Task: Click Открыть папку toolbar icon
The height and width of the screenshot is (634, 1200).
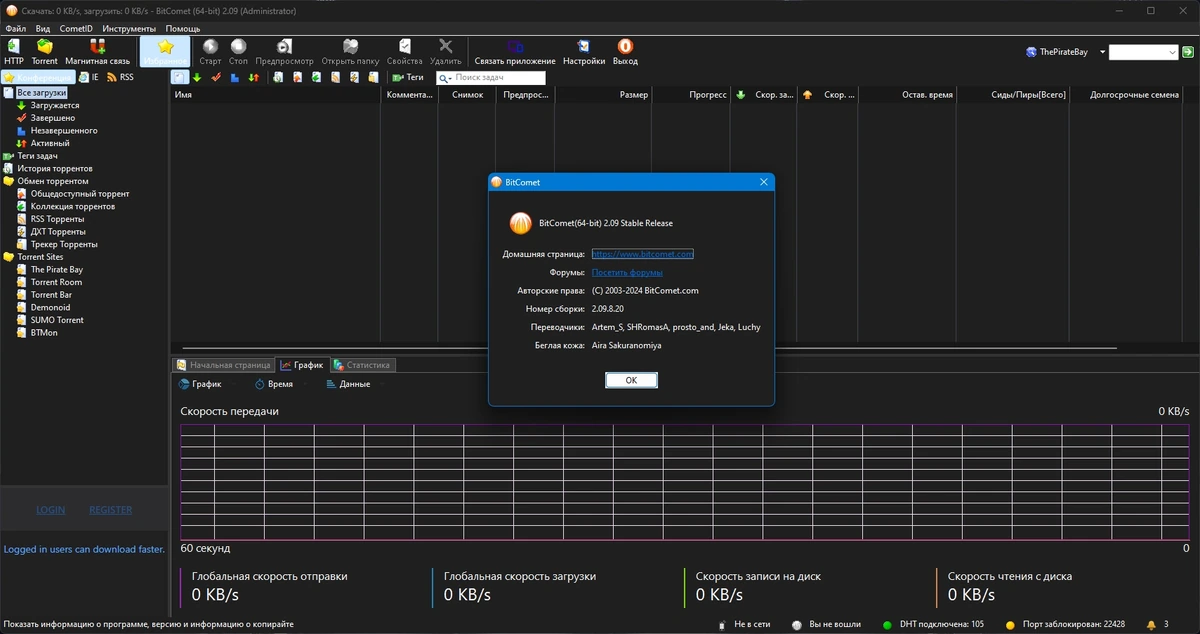Action: 350,52
